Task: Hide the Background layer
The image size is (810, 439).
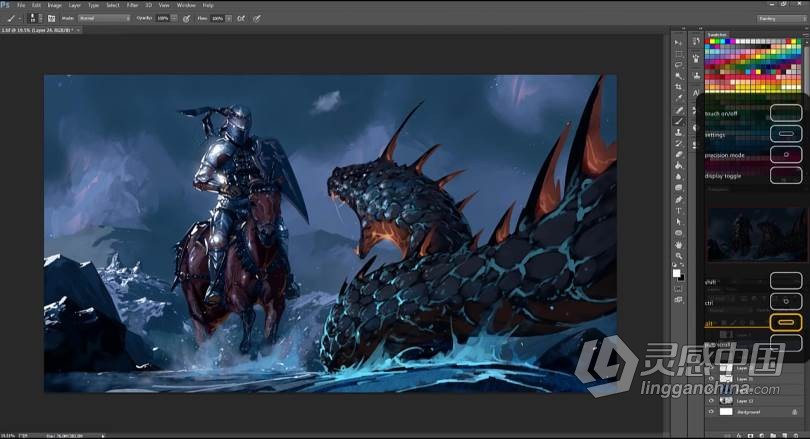Action: pyautogui.click(x=711, y=412)
